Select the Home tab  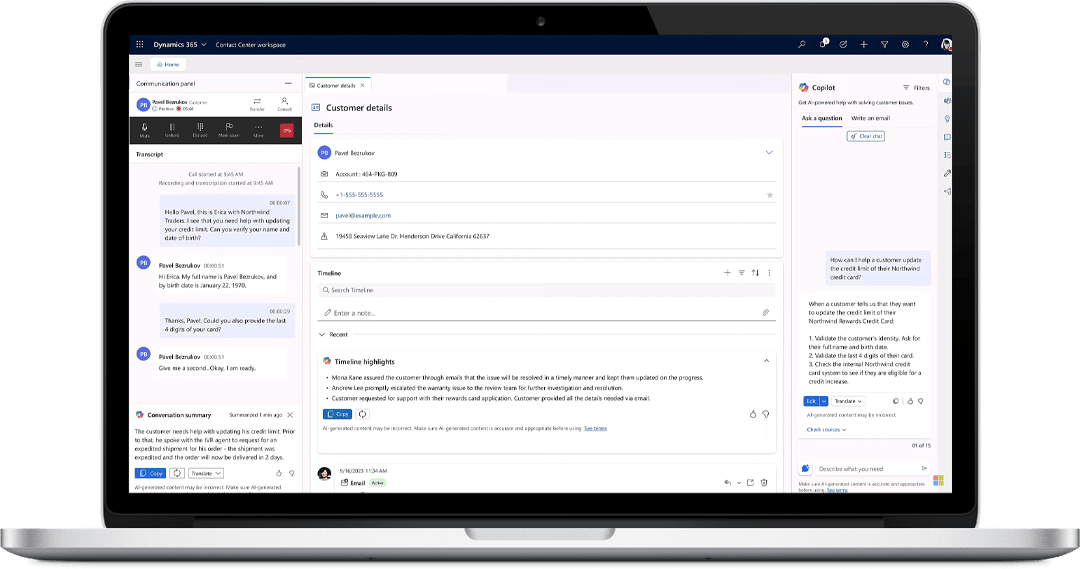pos(166,64)
